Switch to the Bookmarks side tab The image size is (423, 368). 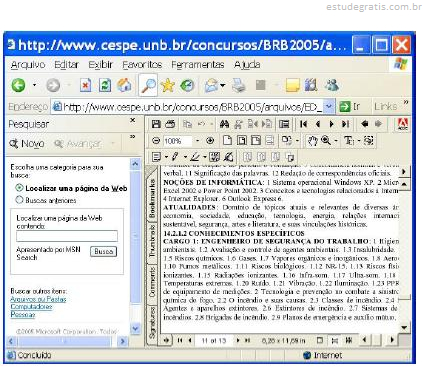(152, 198)
